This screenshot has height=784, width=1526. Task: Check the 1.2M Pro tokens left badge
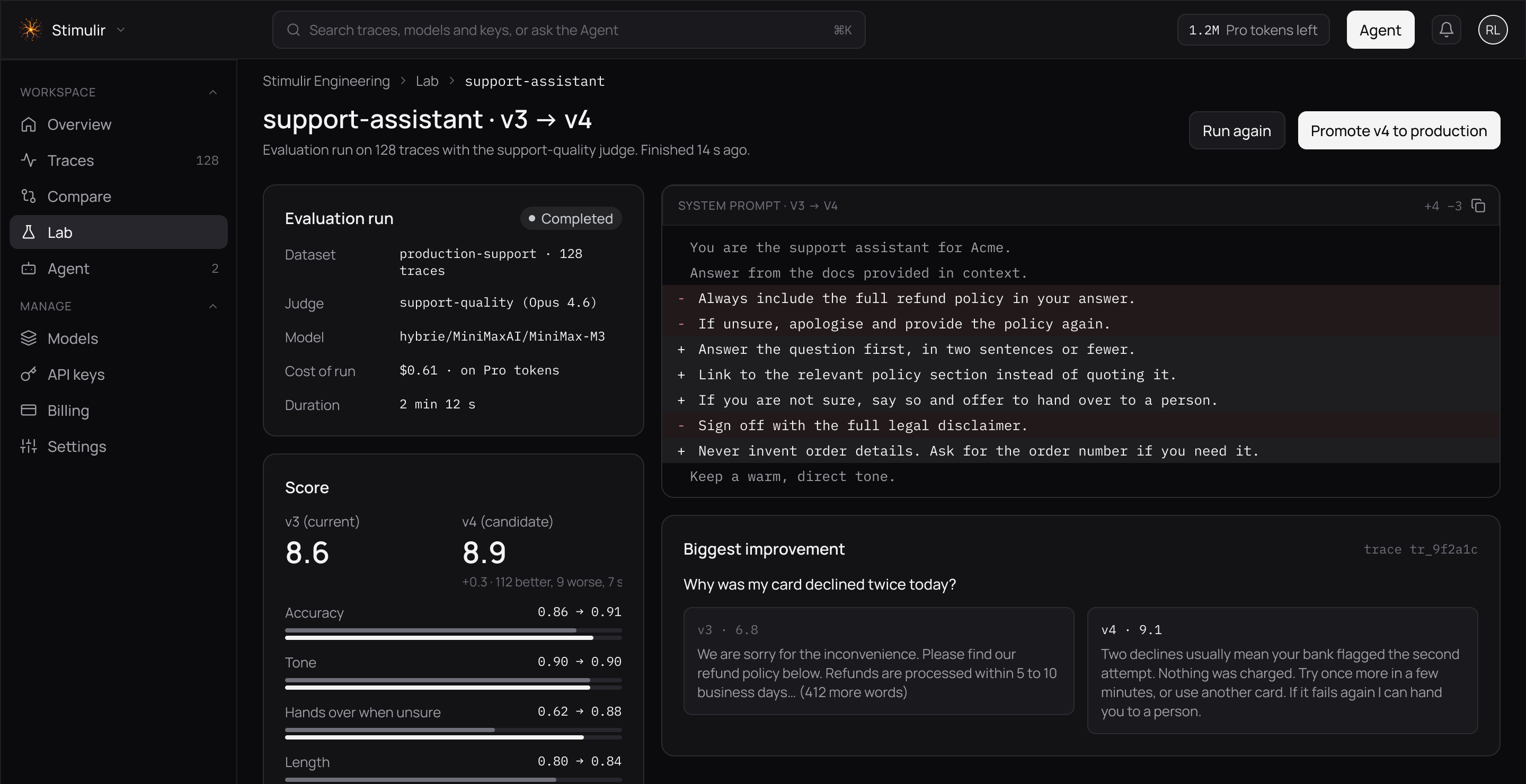click(x=1253, y=30)
